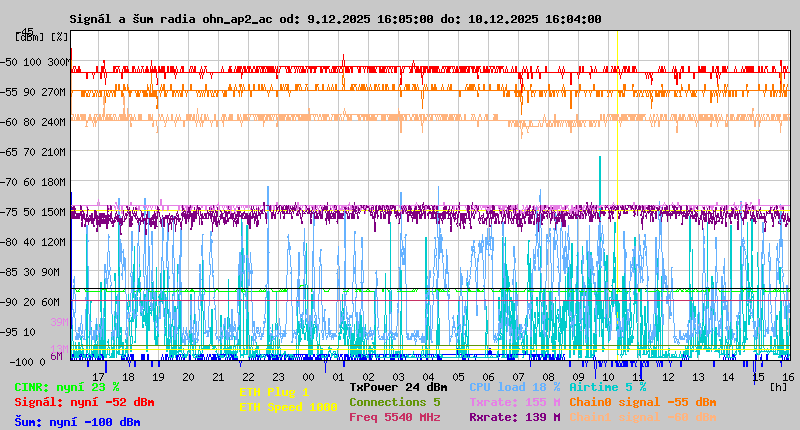Viewport: 800px width, 430px height.
Task: Click the faint Chain1 signal legend label
Action: [x=642, y=417]
